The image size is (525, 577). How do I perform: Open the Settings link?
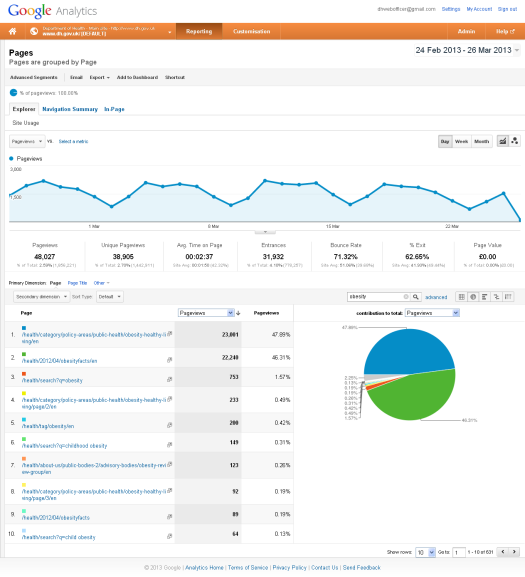[x=451, y=9]
